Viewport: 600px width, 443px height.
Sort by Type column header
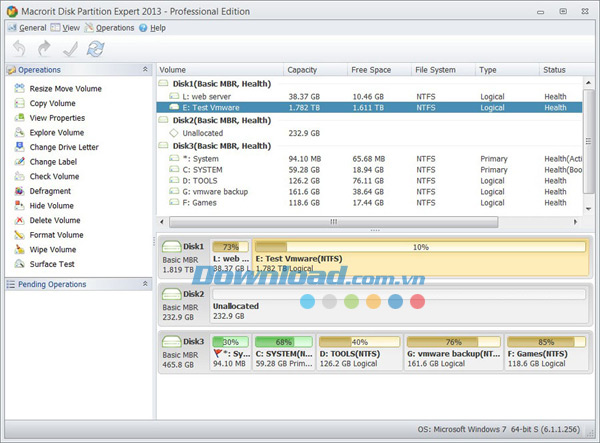(x=507, y=70)
